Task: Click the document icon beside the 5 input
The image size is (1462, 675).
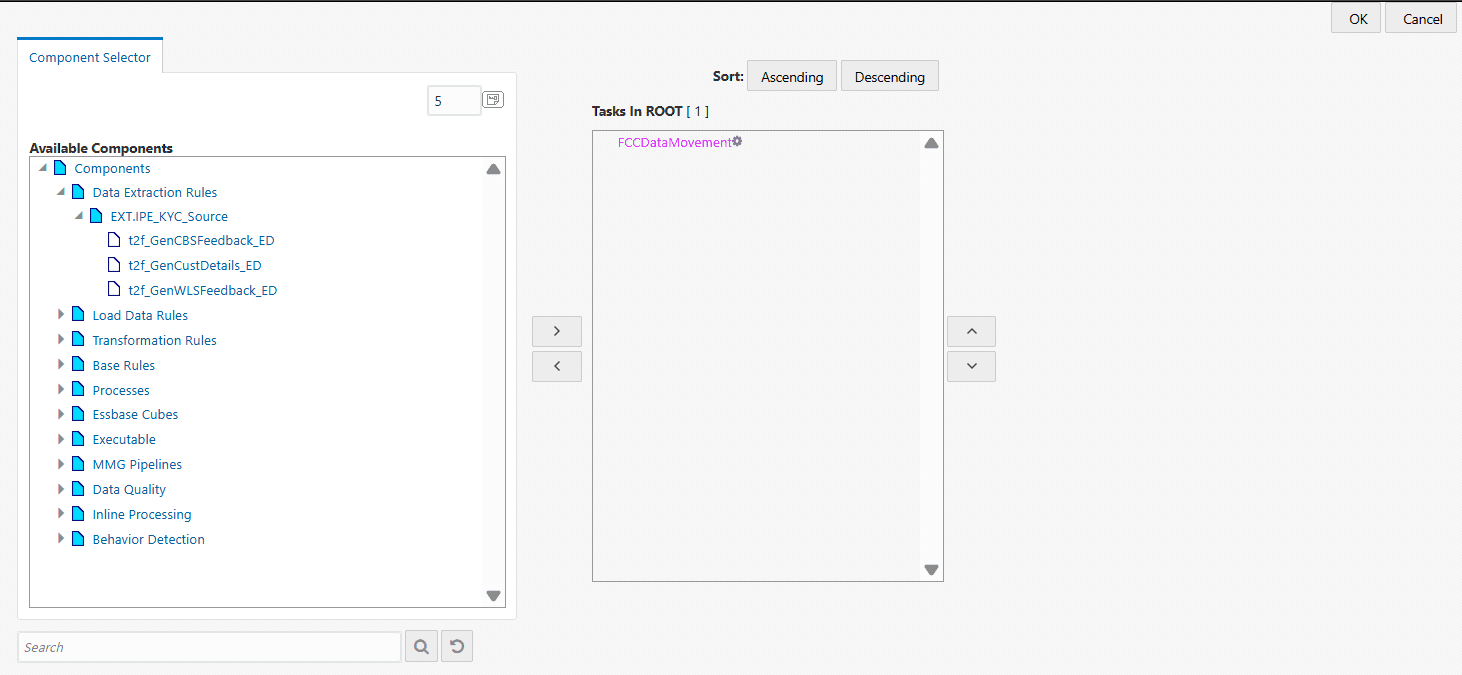Action: [492, 99]
